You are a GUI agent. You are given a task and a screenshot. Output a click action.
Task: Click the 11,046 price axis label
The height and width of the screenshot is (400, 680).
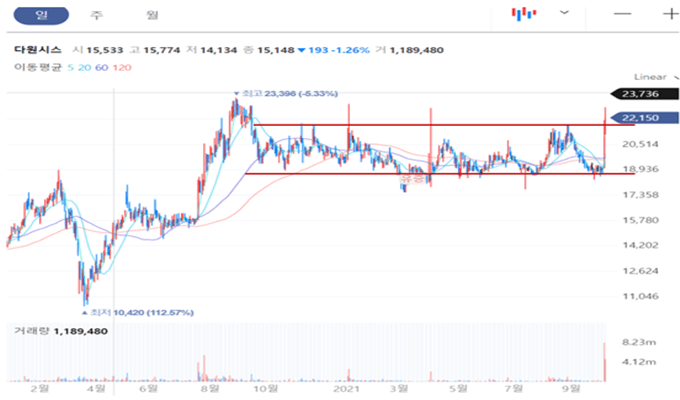640,296
